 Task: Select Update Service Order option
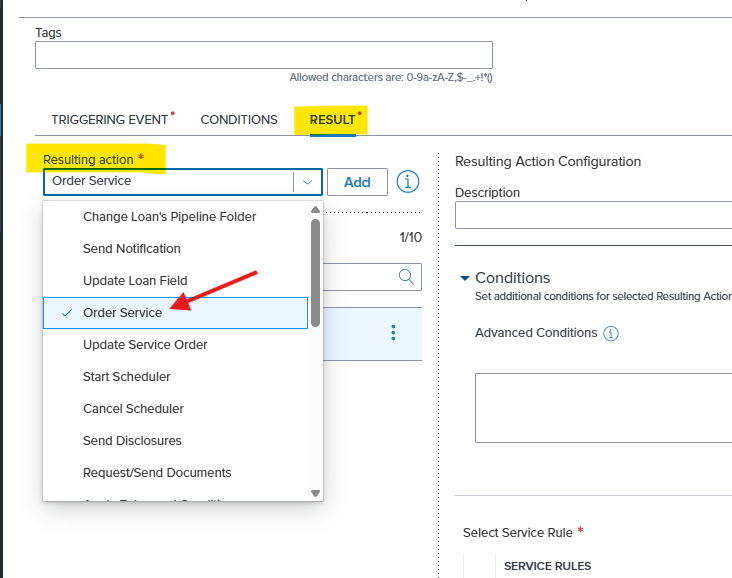176,345
